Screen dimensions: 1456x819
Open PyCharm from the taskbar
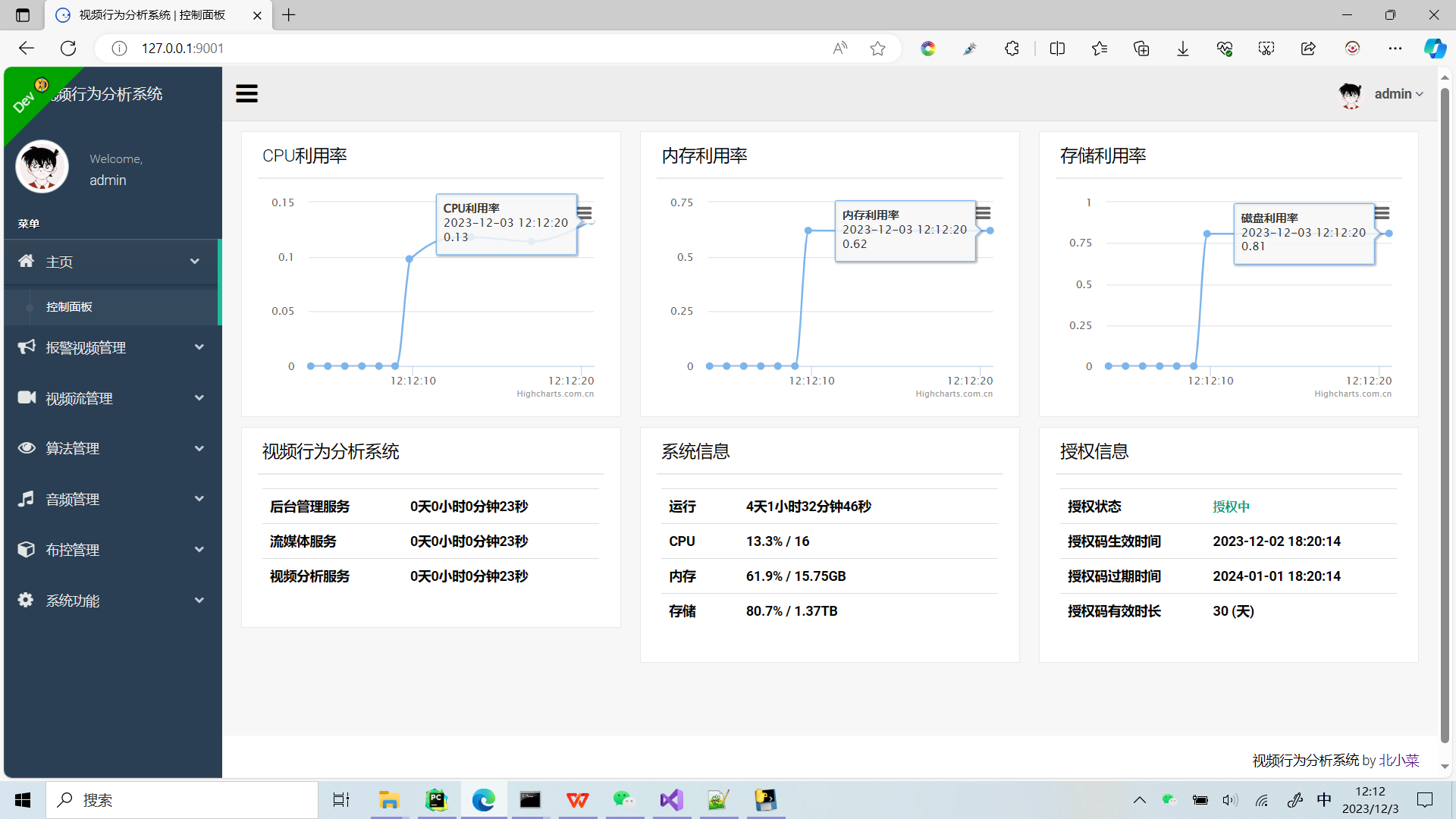436,800
